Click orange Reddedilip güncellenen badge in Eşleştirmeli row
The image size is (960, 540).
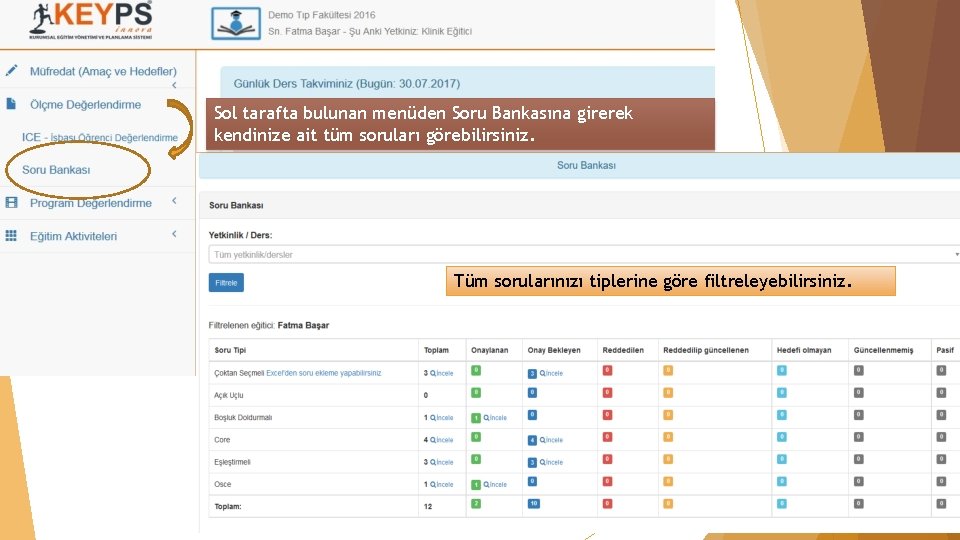click(668, 459)
